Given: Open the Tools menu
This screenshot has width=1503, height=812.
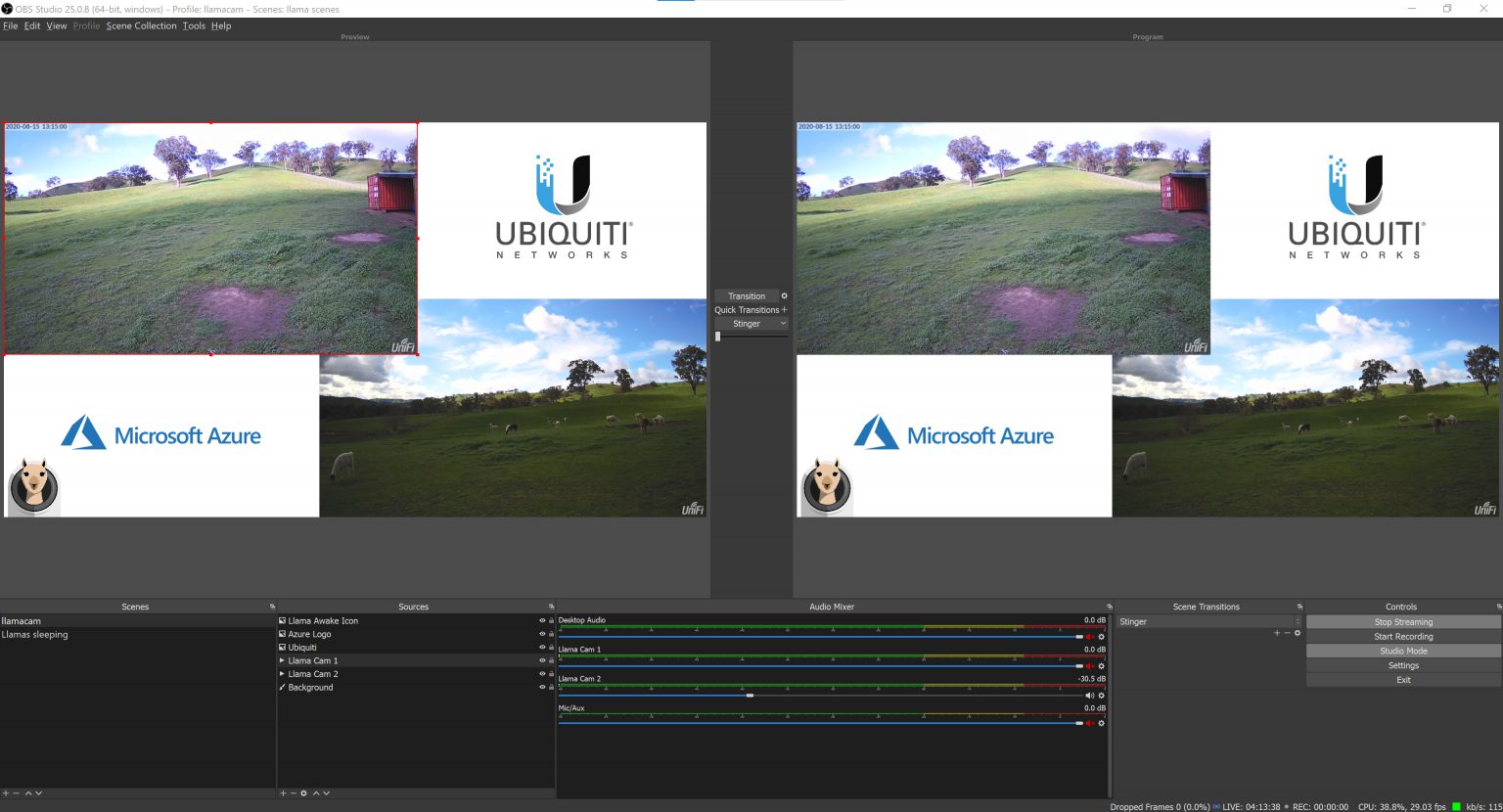Looking at the screenshot, I should (x=194, y=26).
